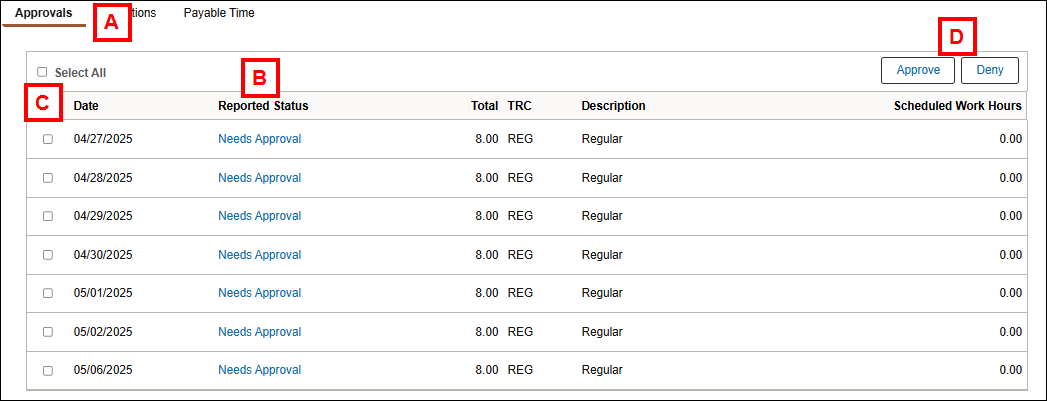The width and height of the screenshot is (1047, 401).
Task: Check the Select All checkbox
Action: tap(42, 72)
